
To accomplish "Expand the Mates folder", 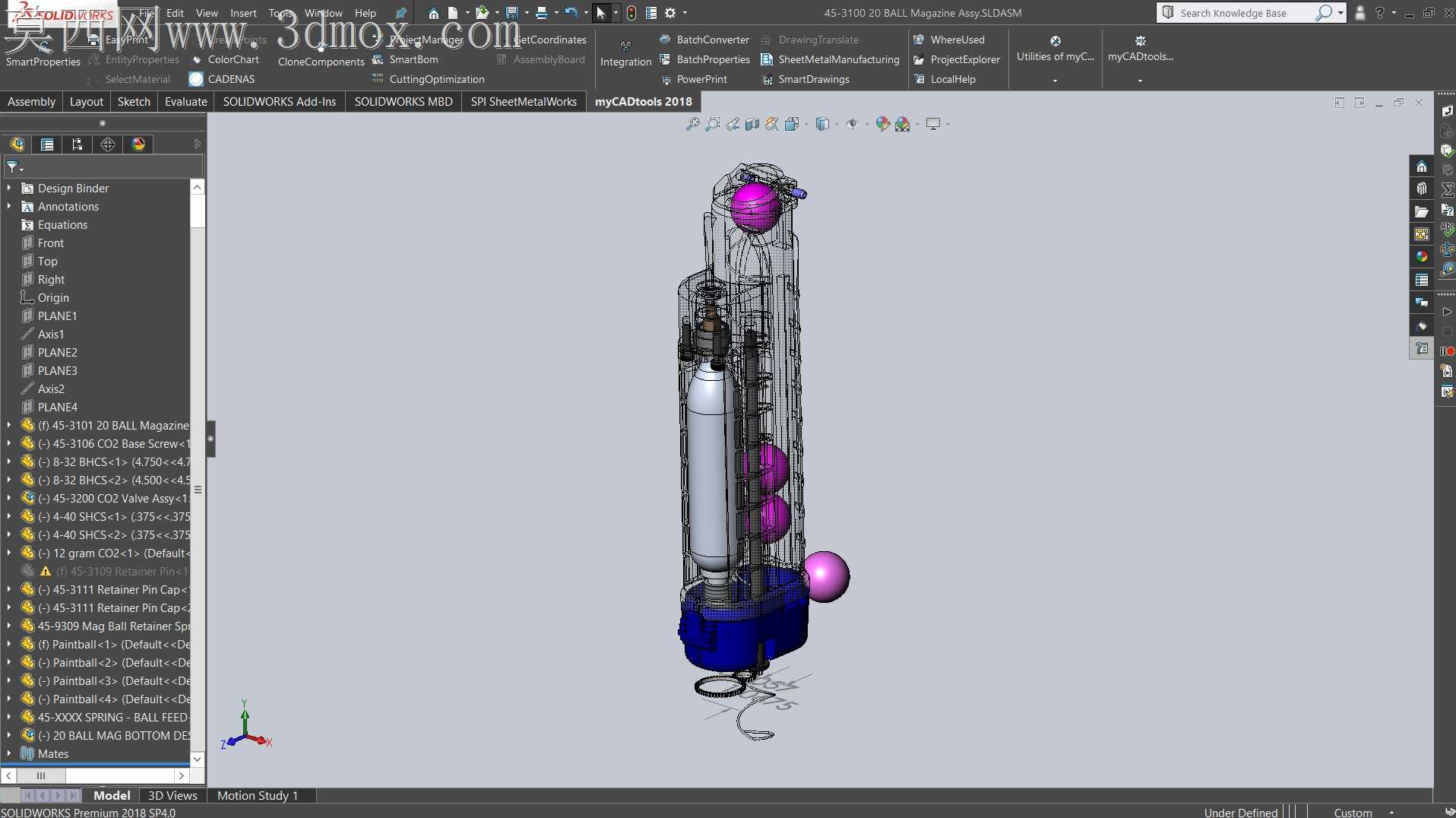I will 9,753.
